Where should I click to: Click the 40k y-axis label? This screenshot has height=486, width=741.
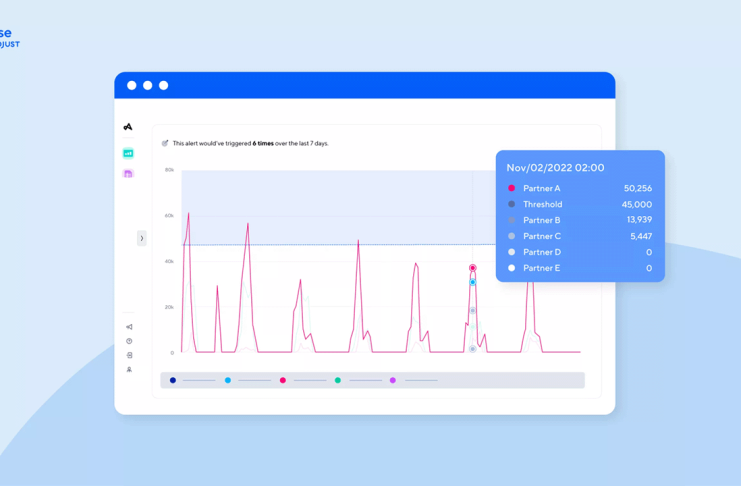(x=169, y=261)
